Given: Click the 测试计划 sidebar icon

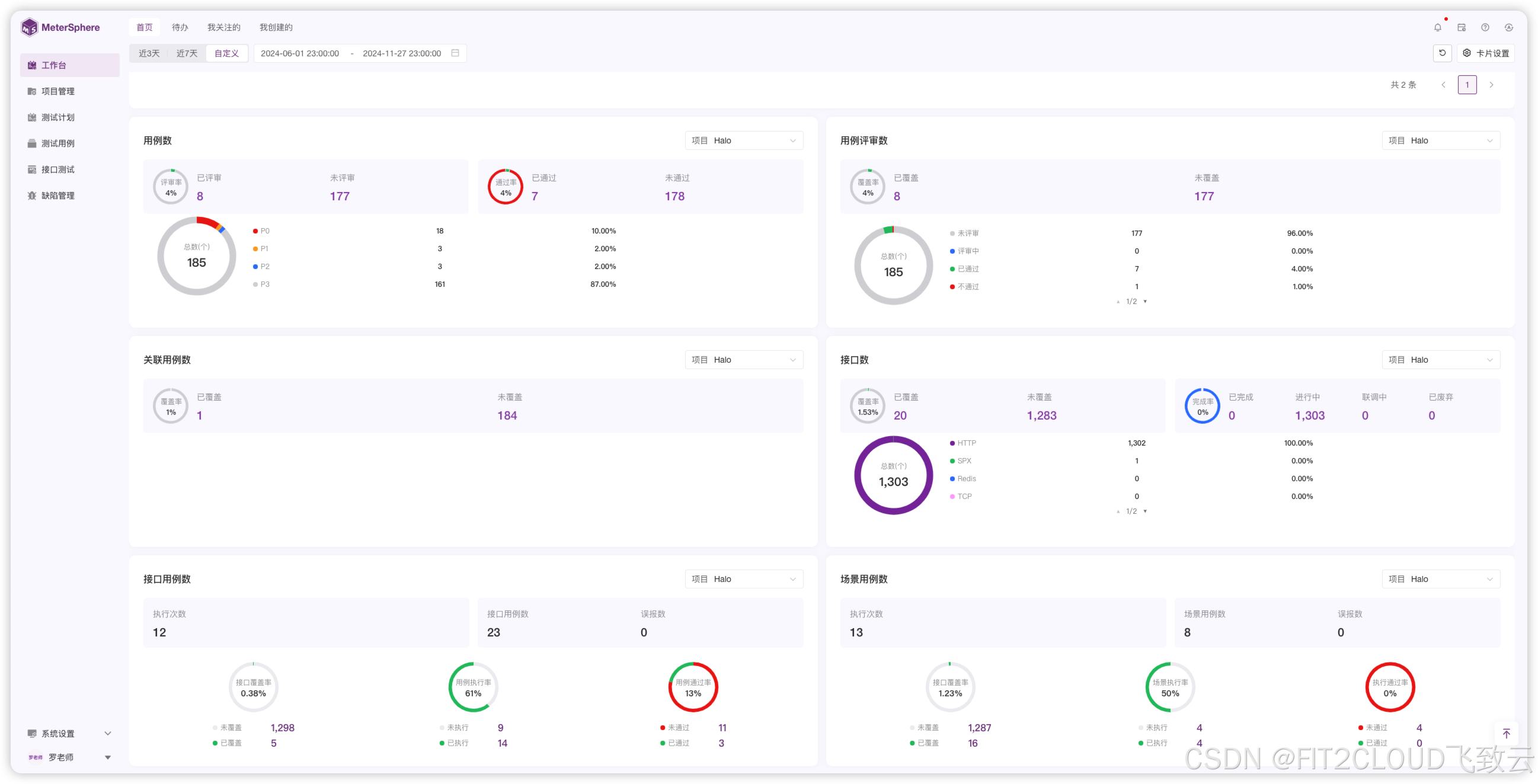Looking at the screenshot, I should click(x=31, y=118).
